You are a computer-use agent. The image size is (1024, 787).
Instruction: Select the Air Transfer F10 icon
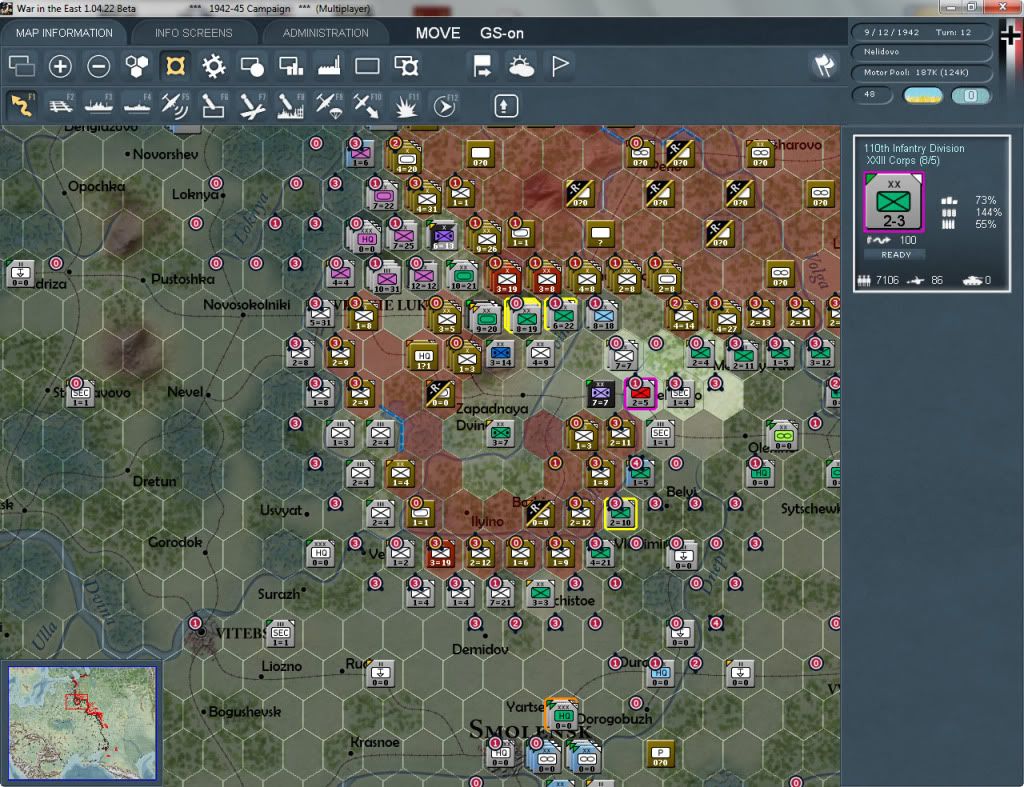(x=367, y=104)
